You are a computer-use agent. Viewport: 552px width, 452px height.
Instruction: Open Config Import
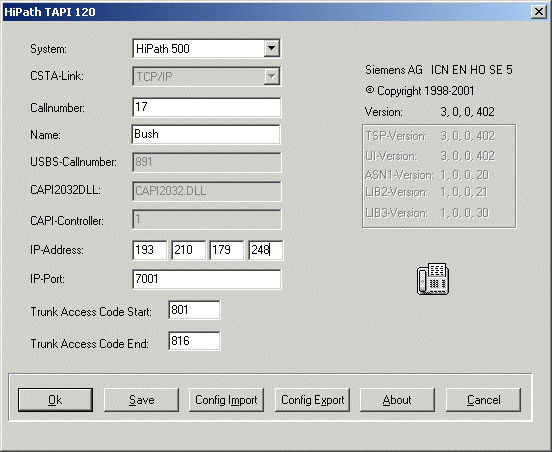coord(226,400)
